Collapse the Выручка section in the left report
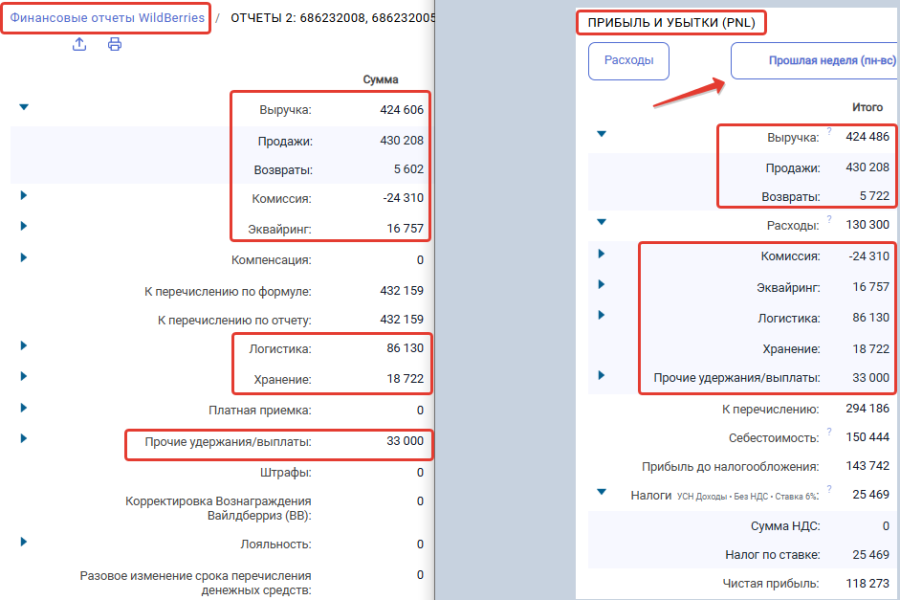 pos(24,107)
